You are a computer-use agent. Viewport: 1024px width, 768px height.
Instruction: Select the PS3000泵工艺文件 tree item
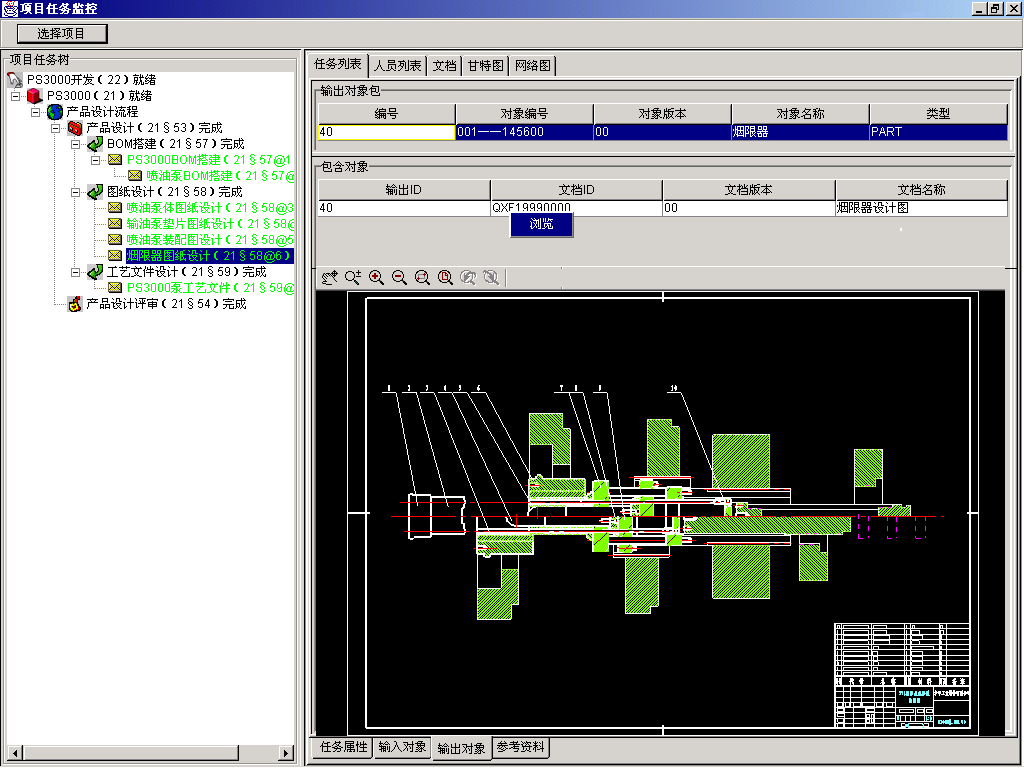point(210,288)
